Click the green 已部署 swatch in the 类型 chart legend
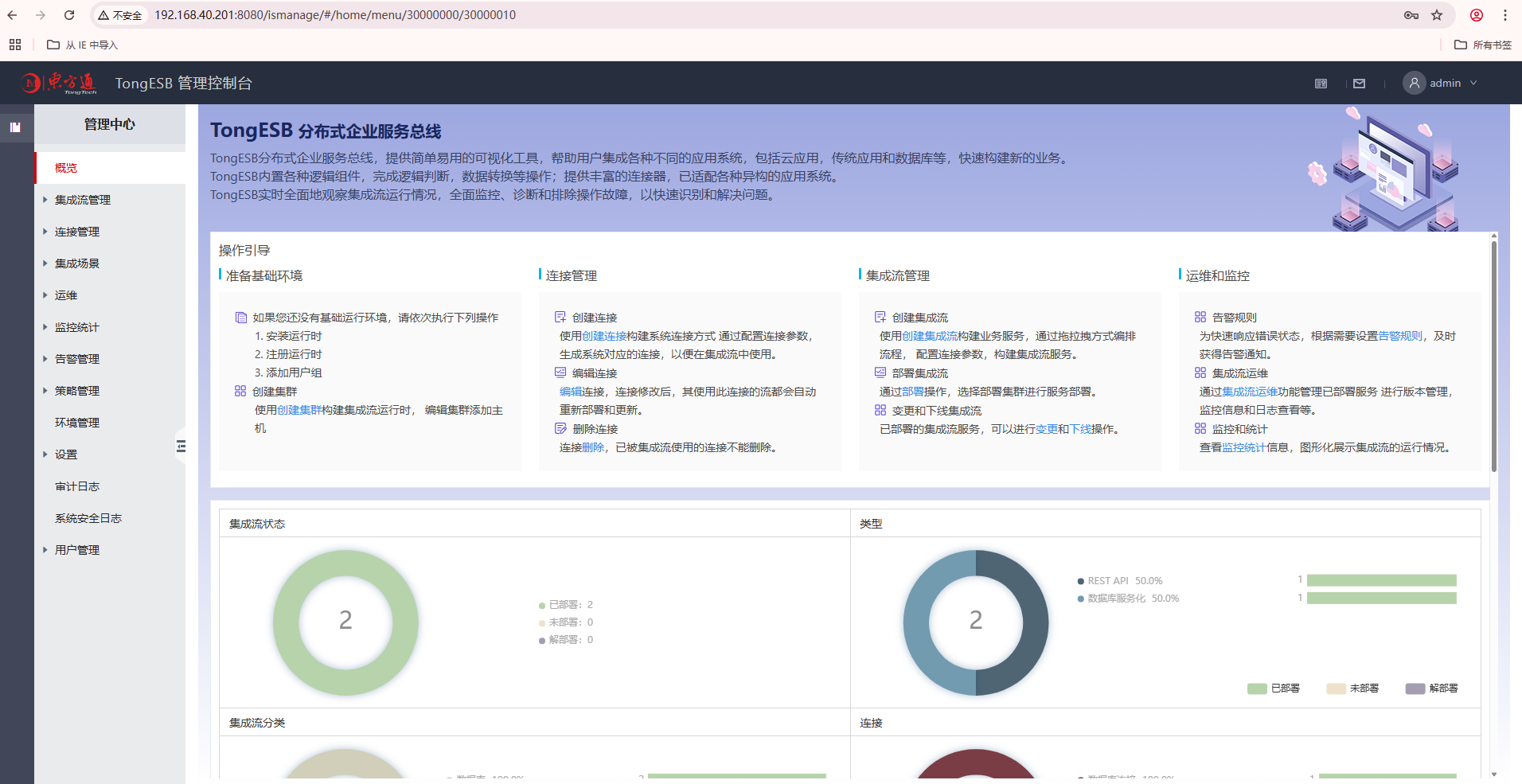Viewport: 1522px width, 784px height. (x=1257, y=688)
